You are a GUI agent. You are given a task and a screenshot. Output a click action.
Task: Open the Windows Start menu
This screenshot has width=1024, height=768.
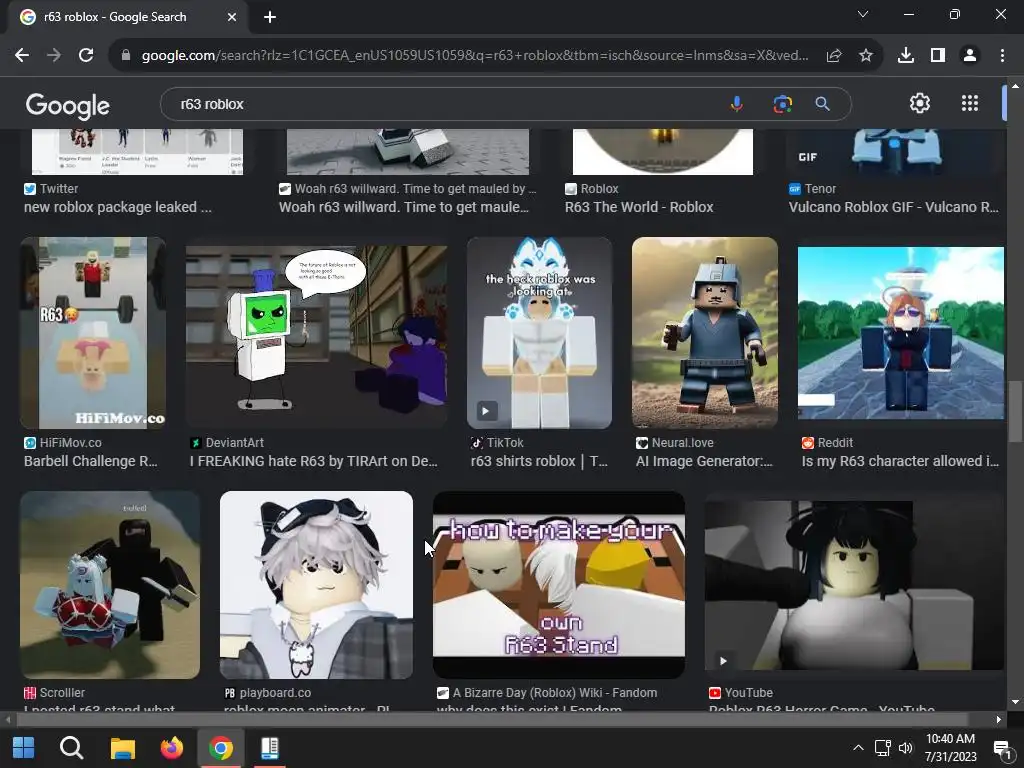(24, 748)
